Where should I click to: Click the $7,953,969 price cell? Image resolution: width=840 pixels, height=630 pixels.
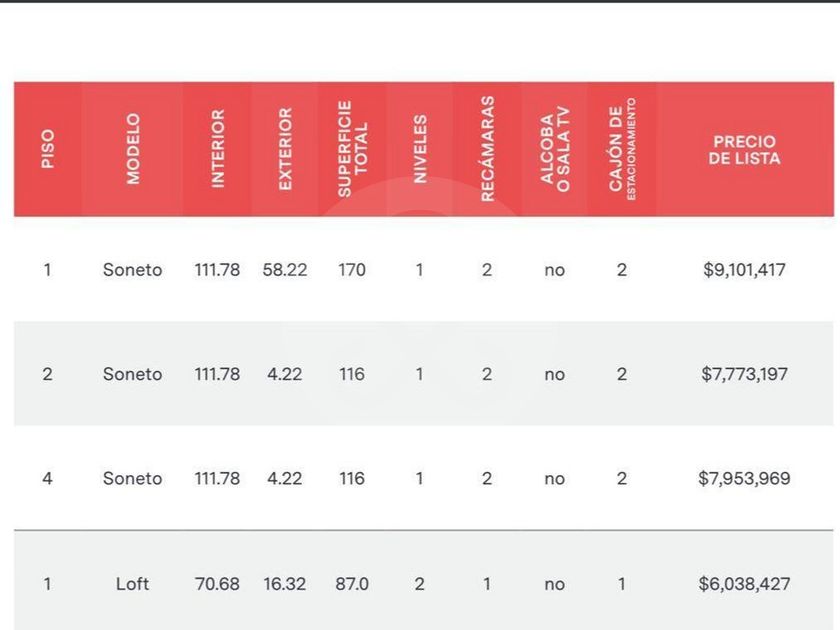click(744, 478)
